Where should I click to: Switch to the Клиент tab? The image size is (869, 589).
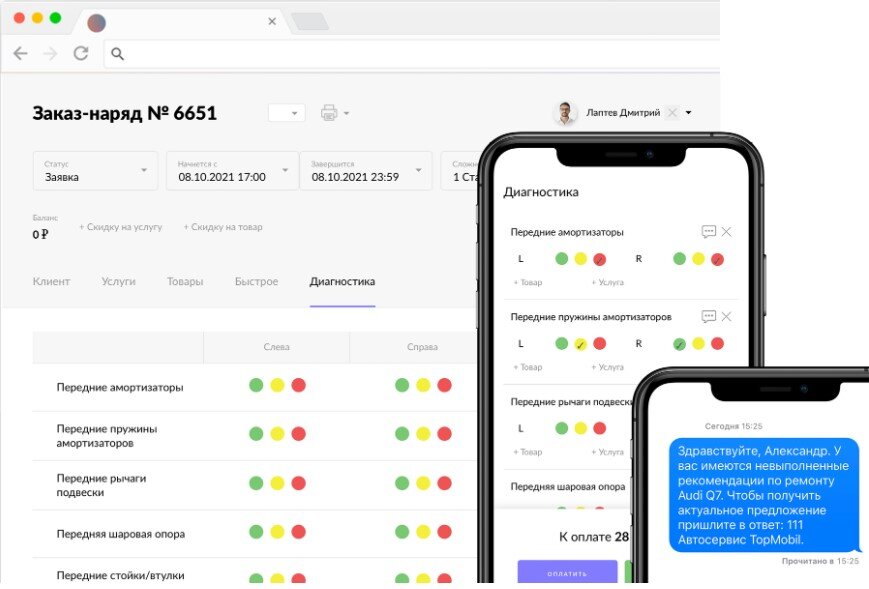tap(51, 281)
